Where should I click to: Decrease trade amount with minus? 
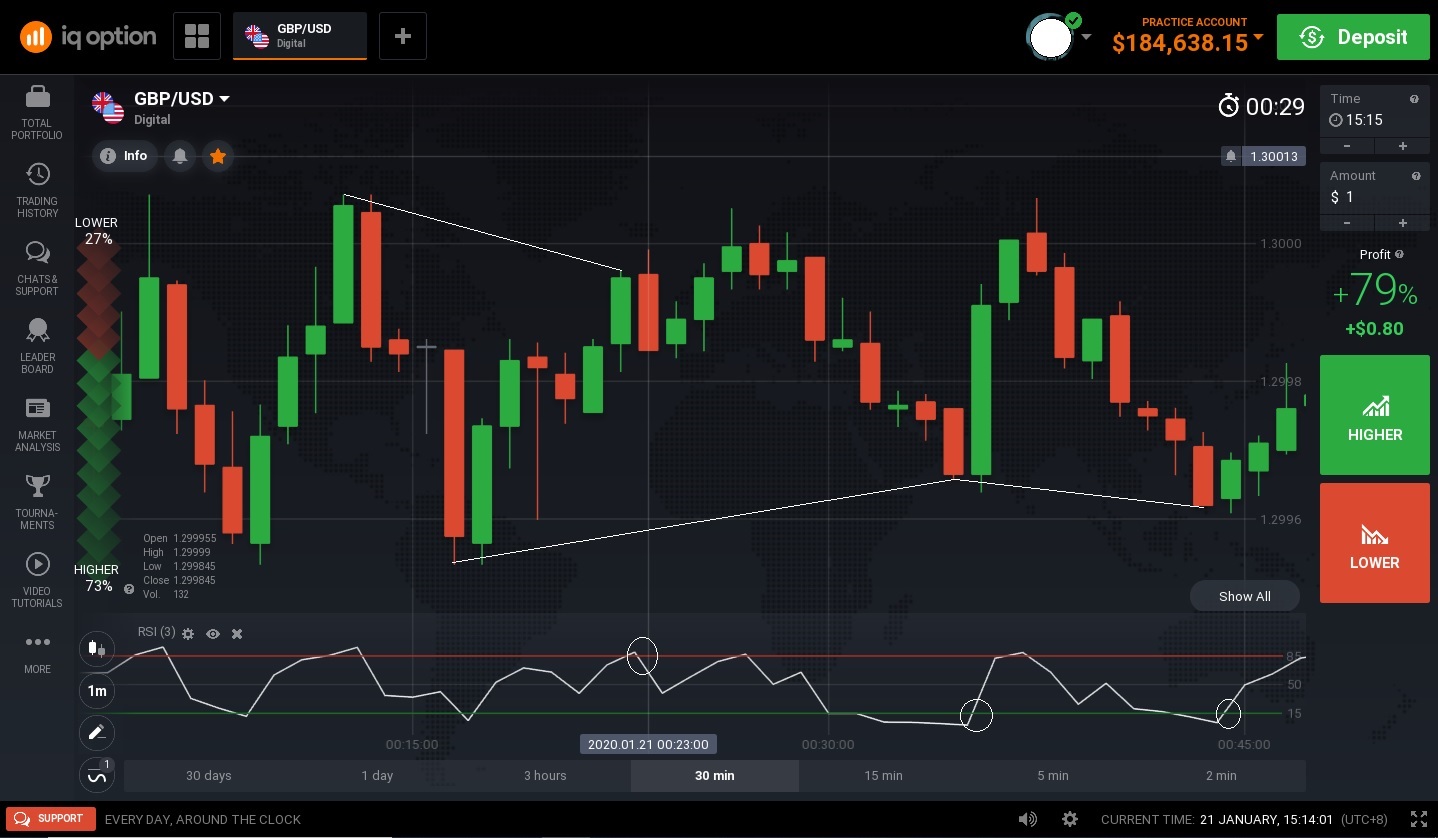pyautogui.click(x=1347, y=223)
